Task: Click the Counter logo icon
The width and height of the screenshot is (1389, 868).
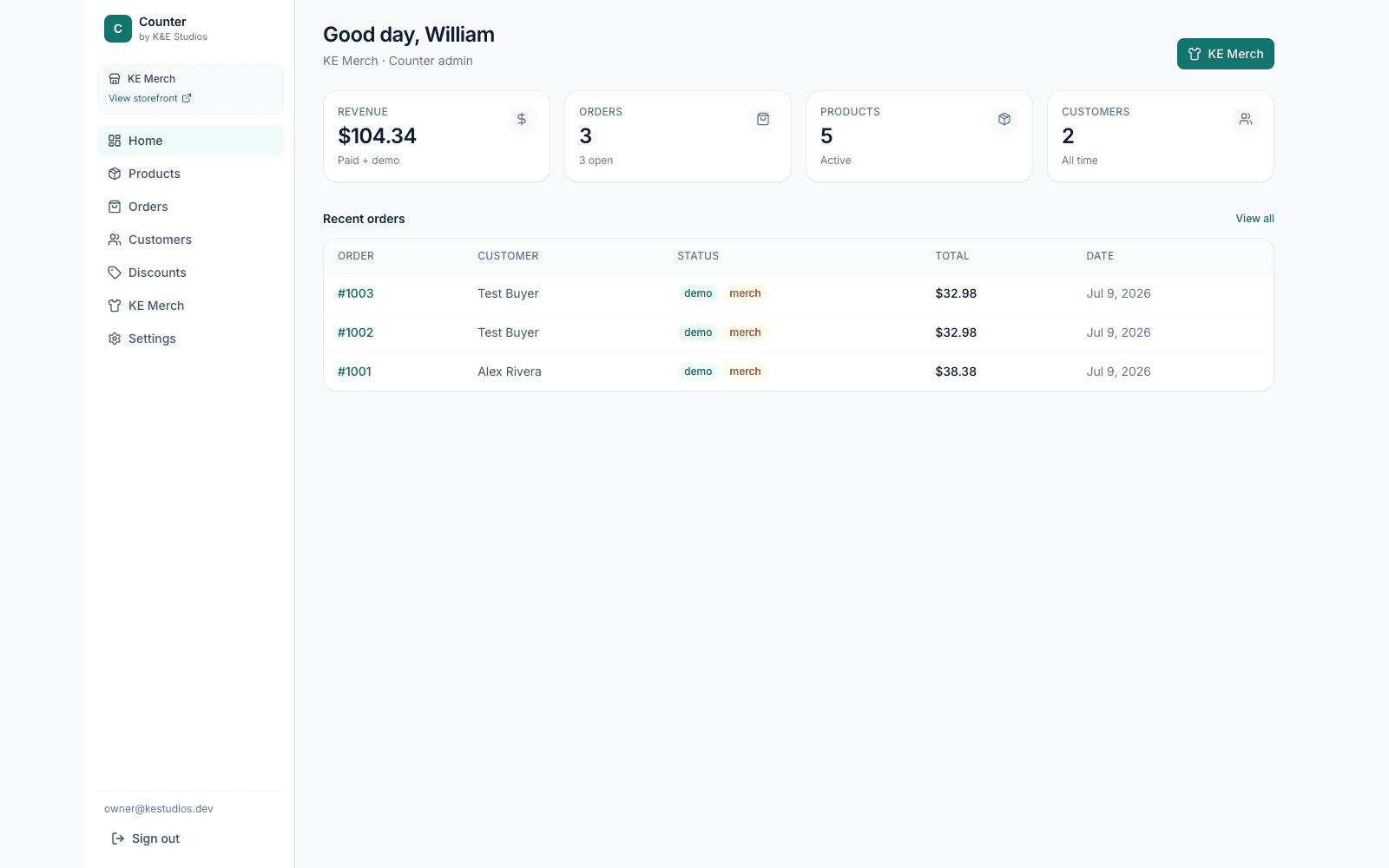Action: pyautogui.click(x=118, y=29)
